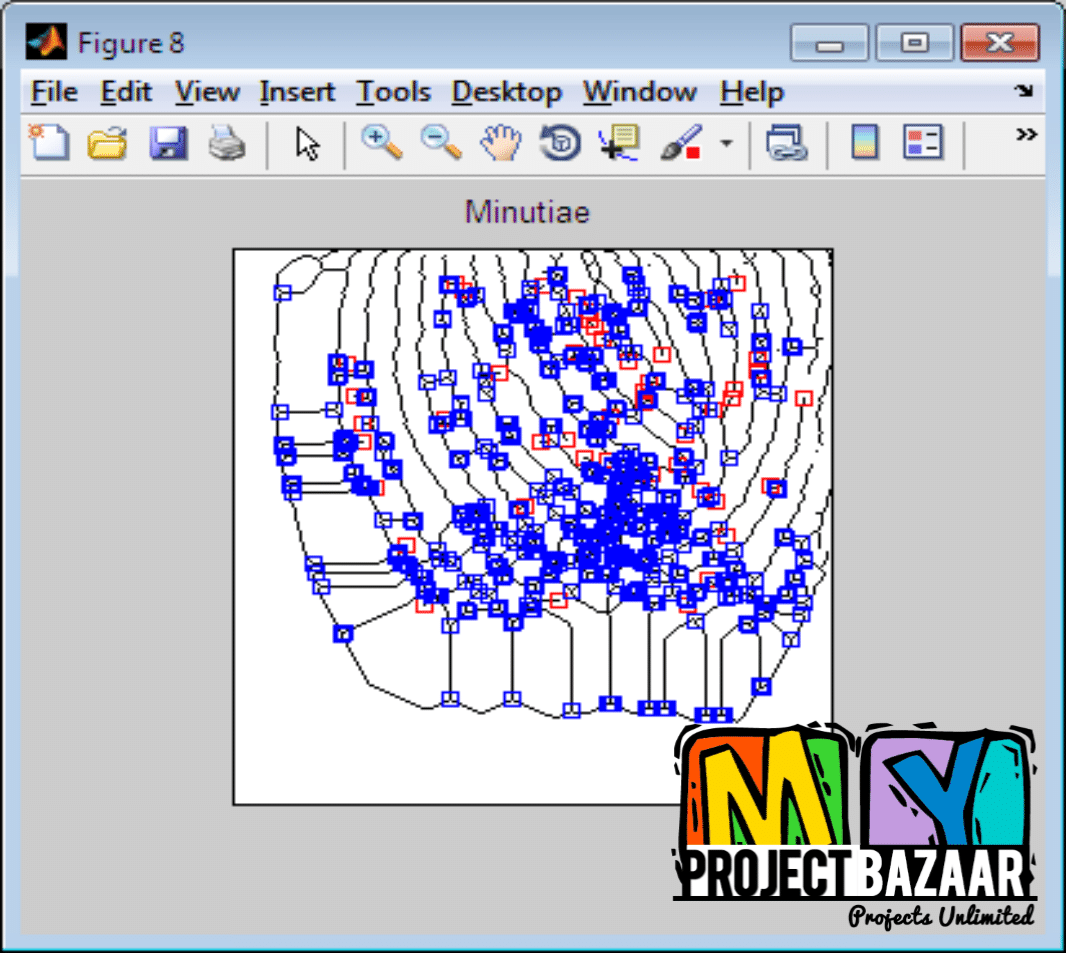Select the Rotate 3D tool
Viewport: 1090px width, 953px height.
tap(560, 143)
